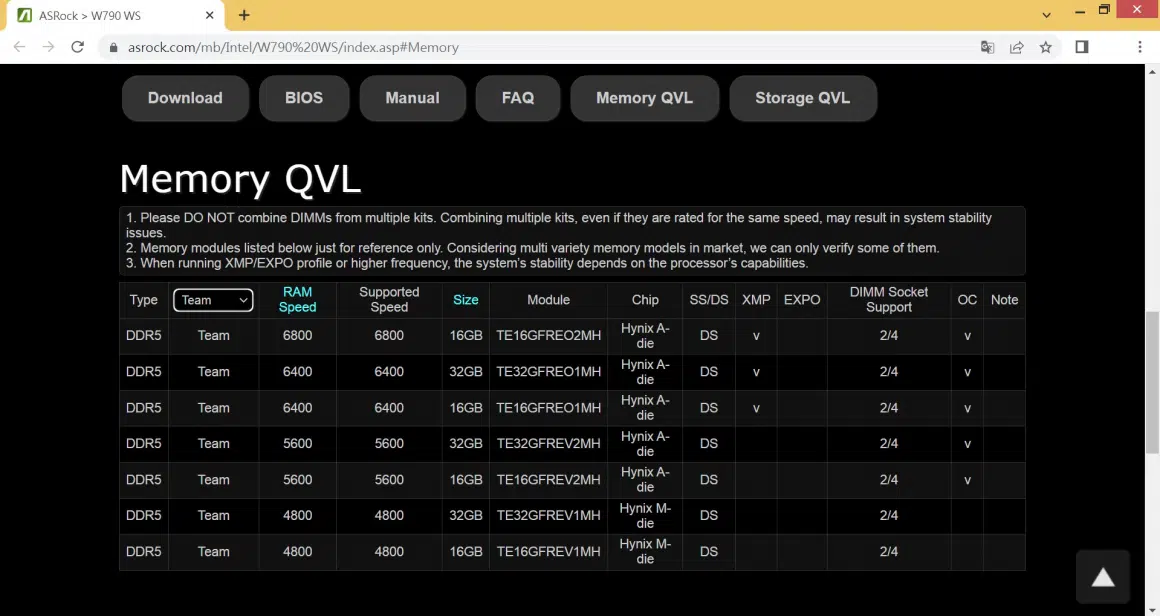The width and height of the screenshot is (1160, 616).
Task: Click the Supported Speed column header
Action: pyautogui.click(x=389, y=299)
